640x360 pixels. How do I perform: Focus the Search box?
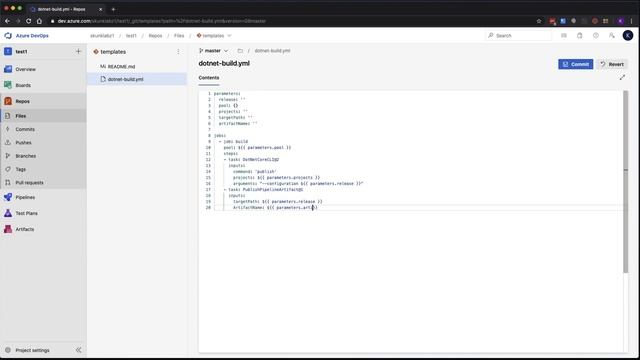[x=518, y=36]
